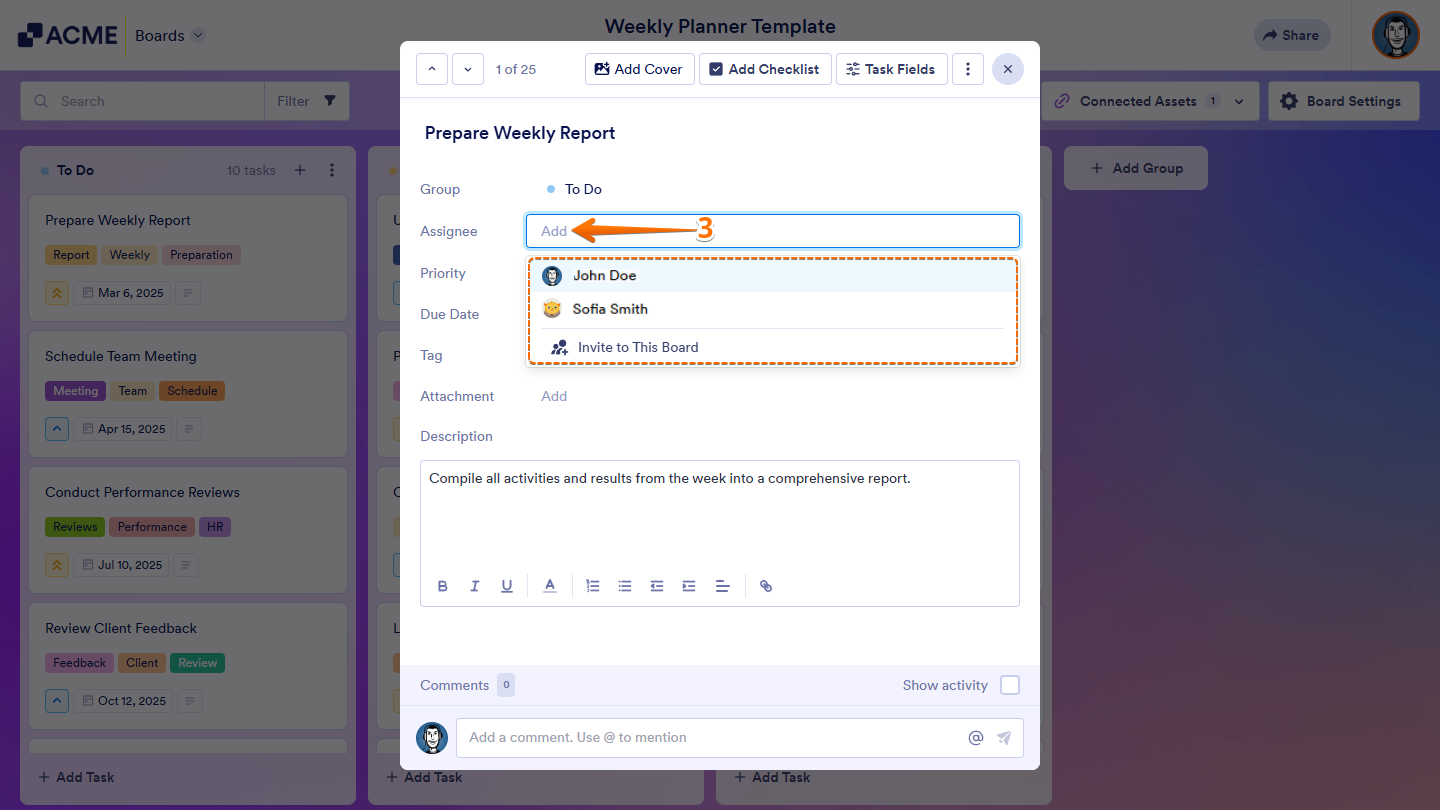Open Board Settings
Image resolution: width=1440 pixels, height=810 pixels.
(1343, 100)
